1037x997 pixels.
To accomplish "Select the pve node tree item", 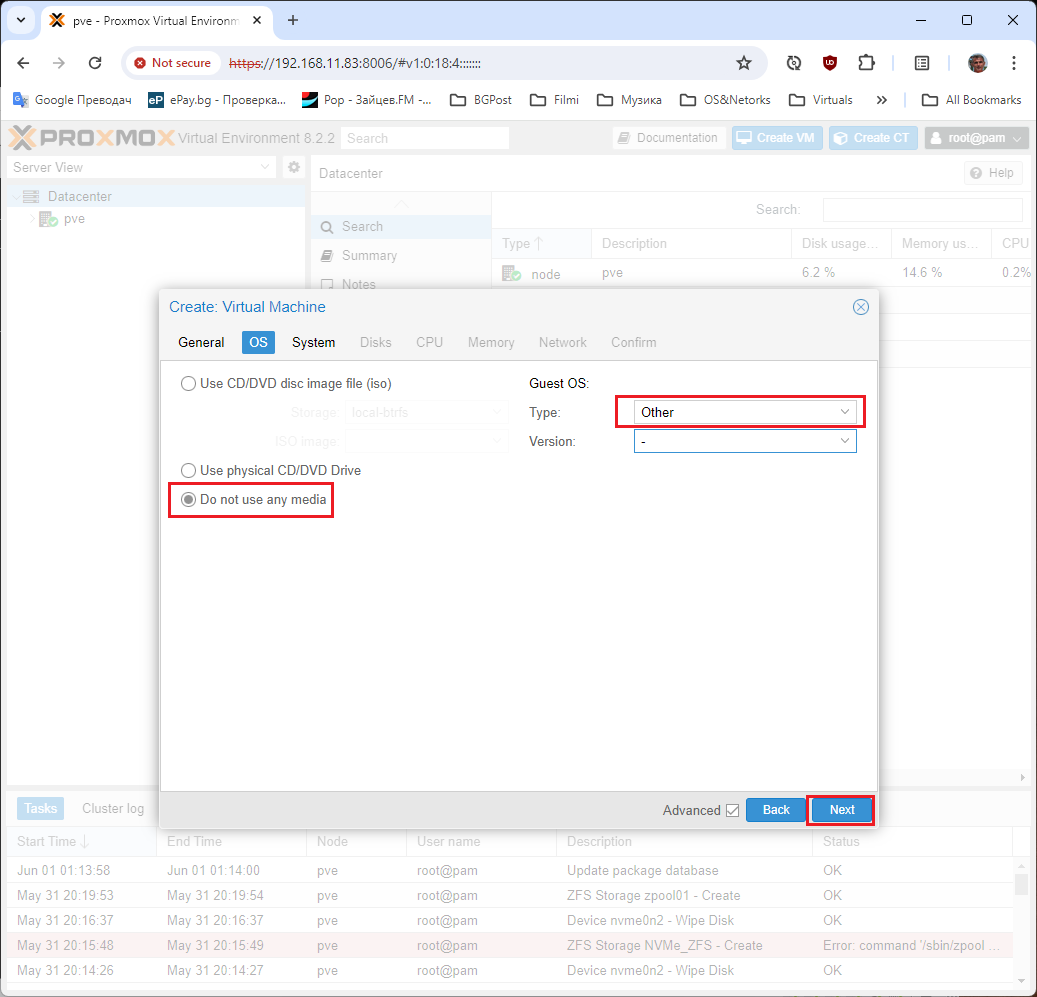I will [74, 219].
